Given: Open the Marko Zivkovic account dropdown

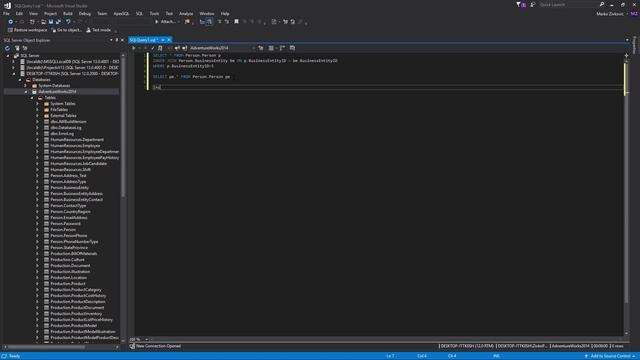Looking at the screenshot, I should [611, 14].
